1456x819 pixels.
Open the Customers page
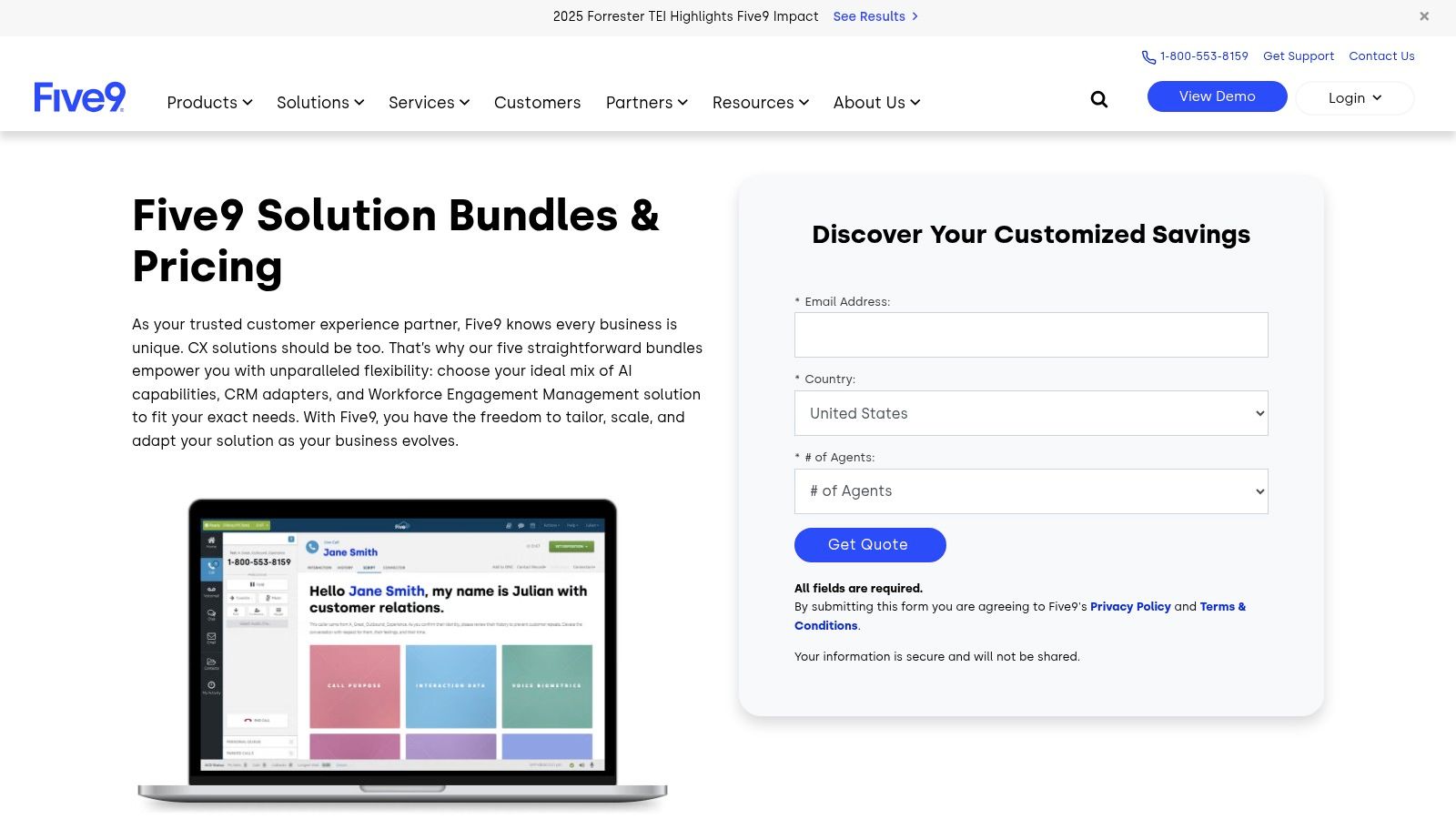click(537, 103)
